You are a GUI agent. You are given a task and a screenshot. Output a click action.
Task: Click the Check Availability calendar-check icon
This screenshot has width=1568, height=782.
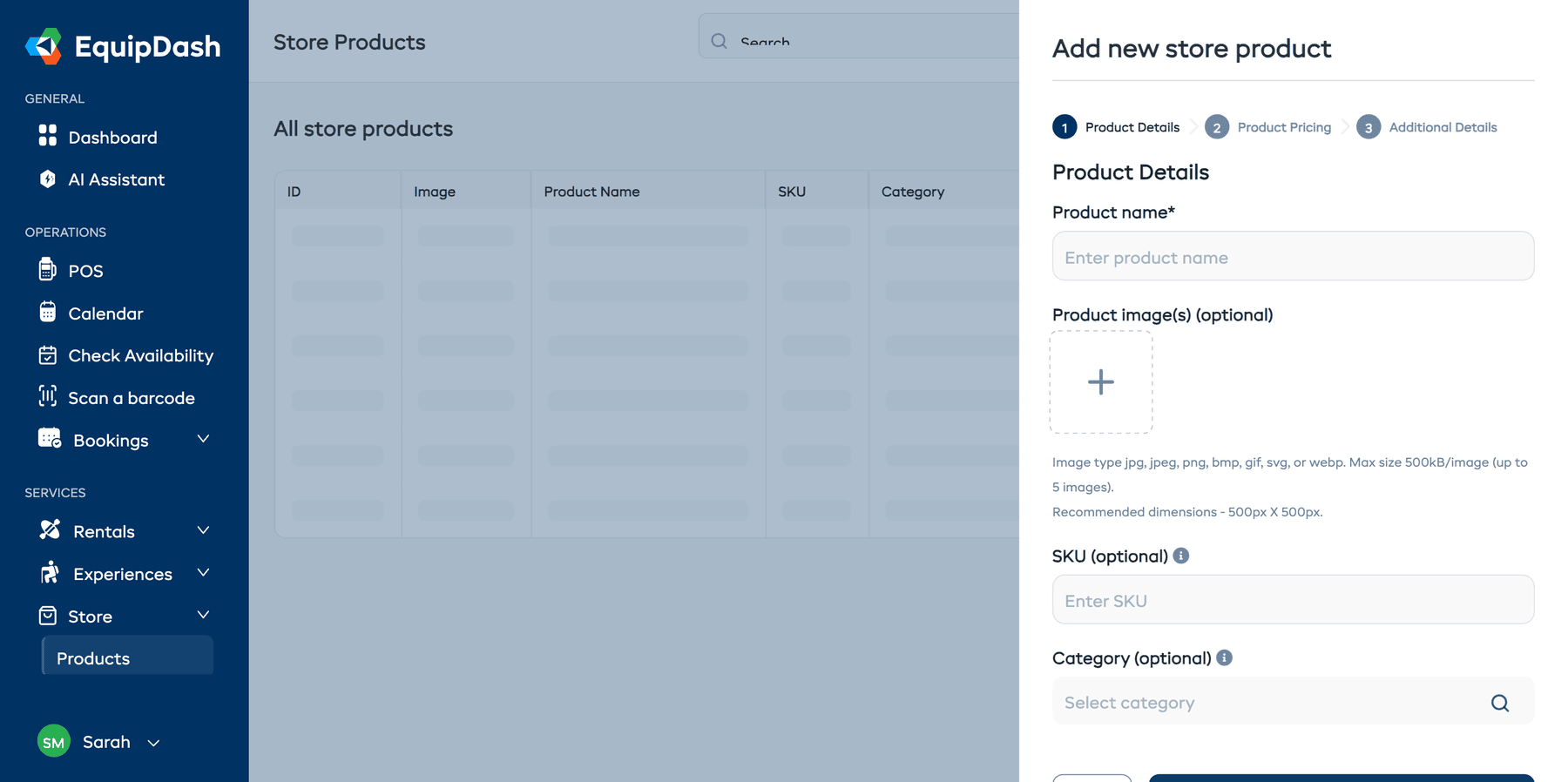48,354
